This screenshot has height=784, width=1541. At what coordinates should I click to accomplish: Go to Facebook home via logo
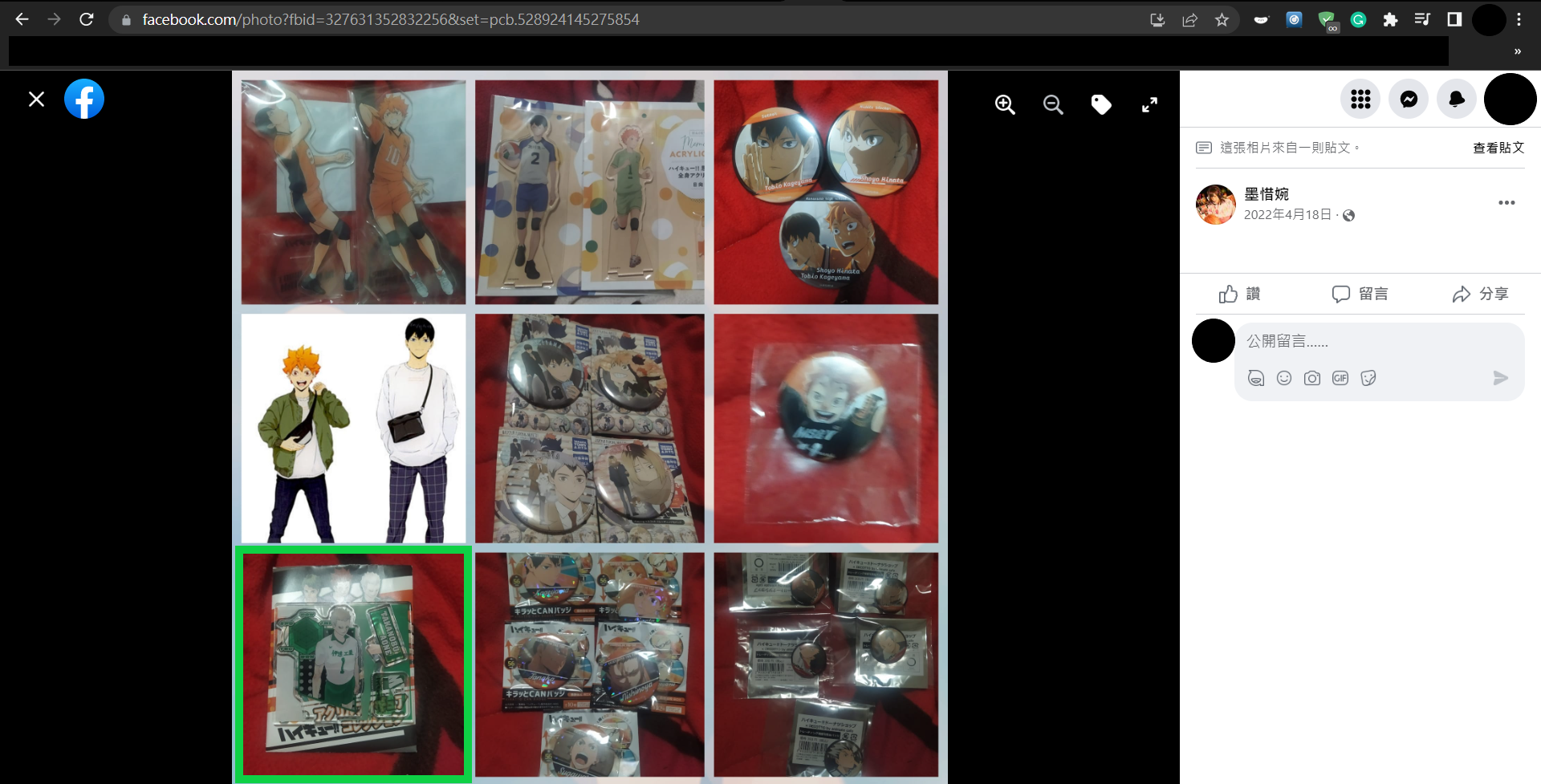click(x=84, y=100)
